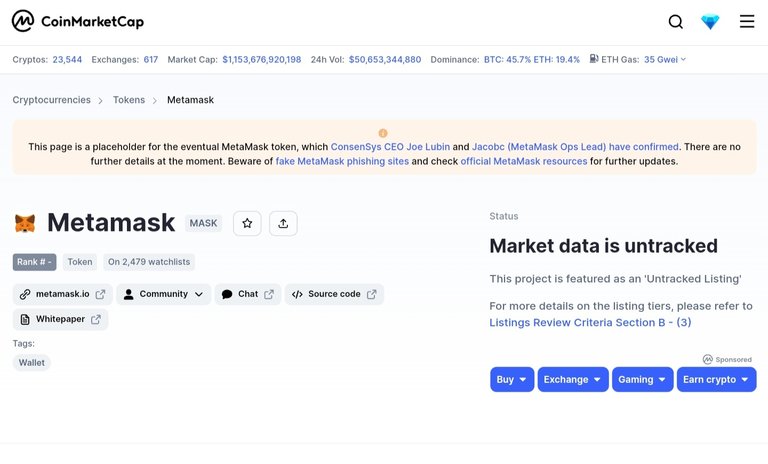Open the Chat link

pyautogui.click(x=247, y=294)
